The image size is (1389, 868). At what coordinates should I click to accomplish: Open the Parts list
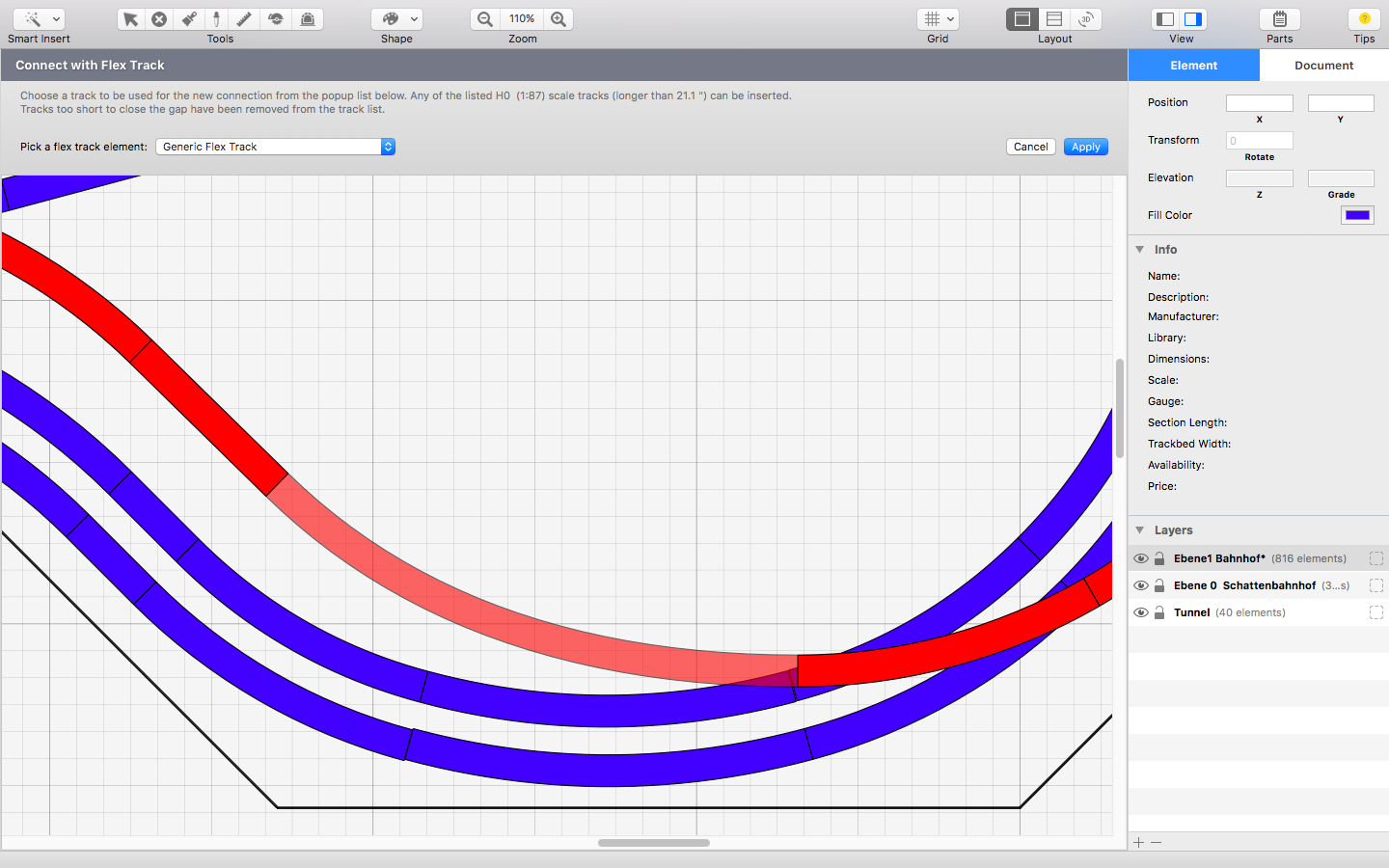pyautogui.click(x=1280, y=19)
